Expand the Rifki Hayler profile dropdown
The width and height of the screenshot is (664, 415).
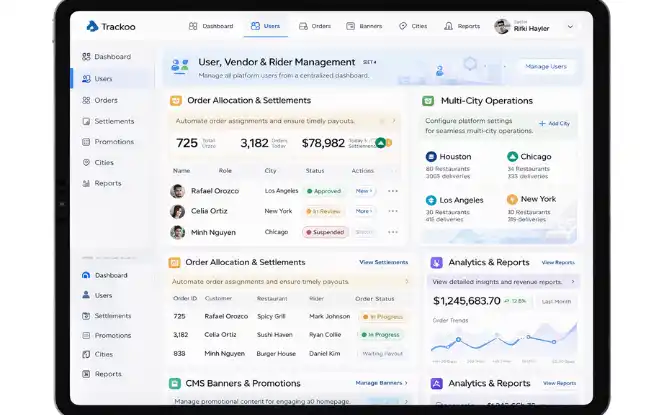(570, 26)
